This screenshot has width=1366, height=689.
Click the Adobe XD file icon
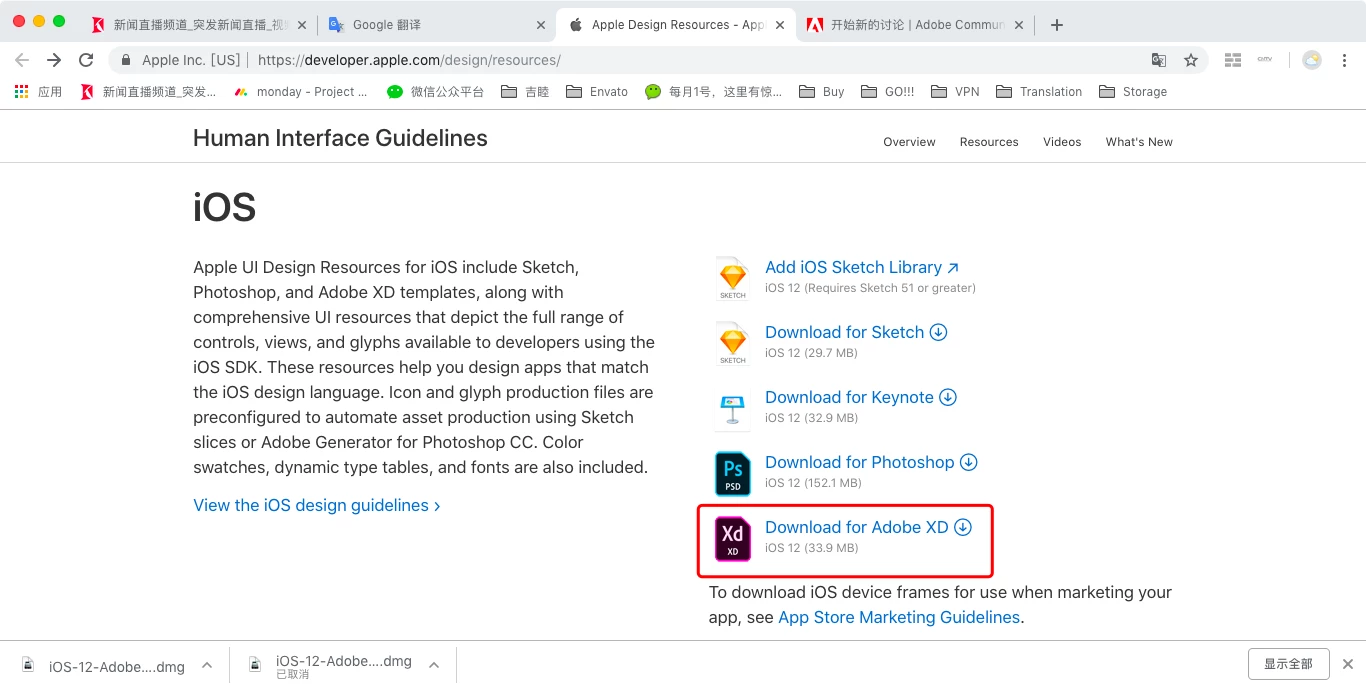pyautogui.click(x=733, y=538)
